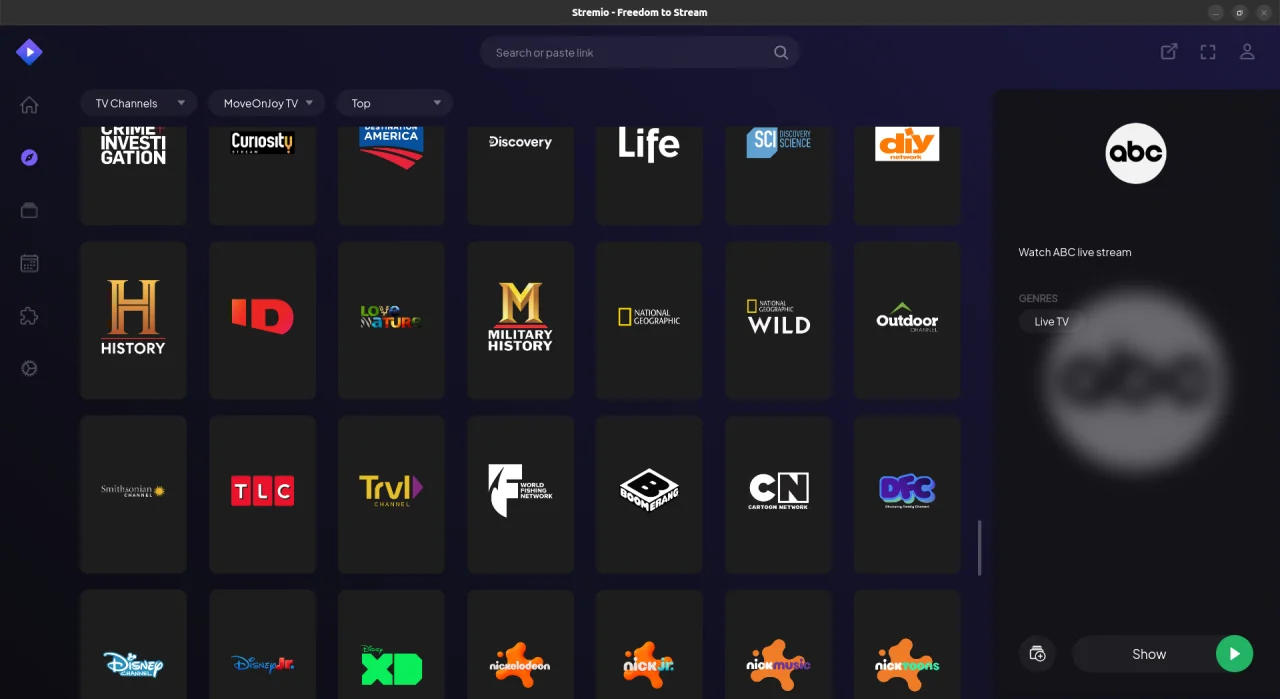Select the World Fishing Network channel

(x=520, y=494)
